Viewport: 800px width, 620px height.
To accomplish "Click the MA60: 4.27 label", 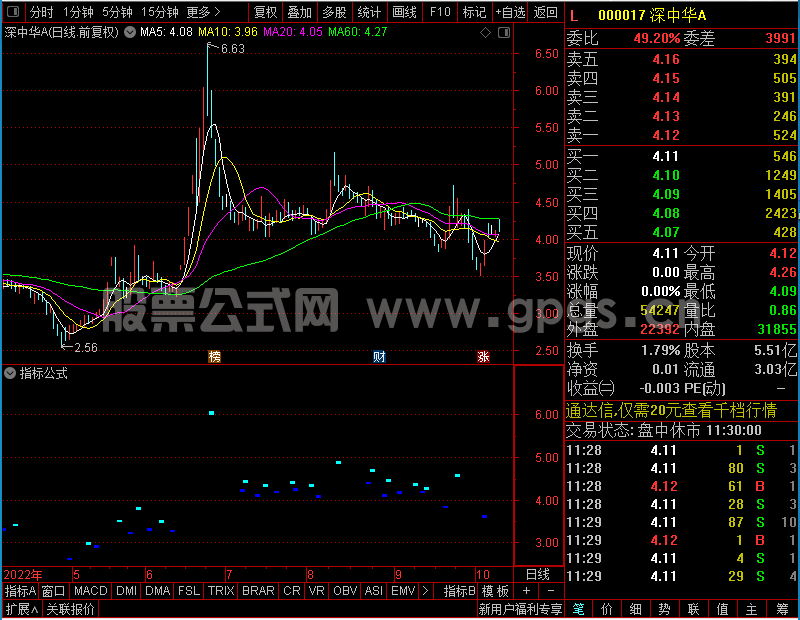I will (358, 32).
